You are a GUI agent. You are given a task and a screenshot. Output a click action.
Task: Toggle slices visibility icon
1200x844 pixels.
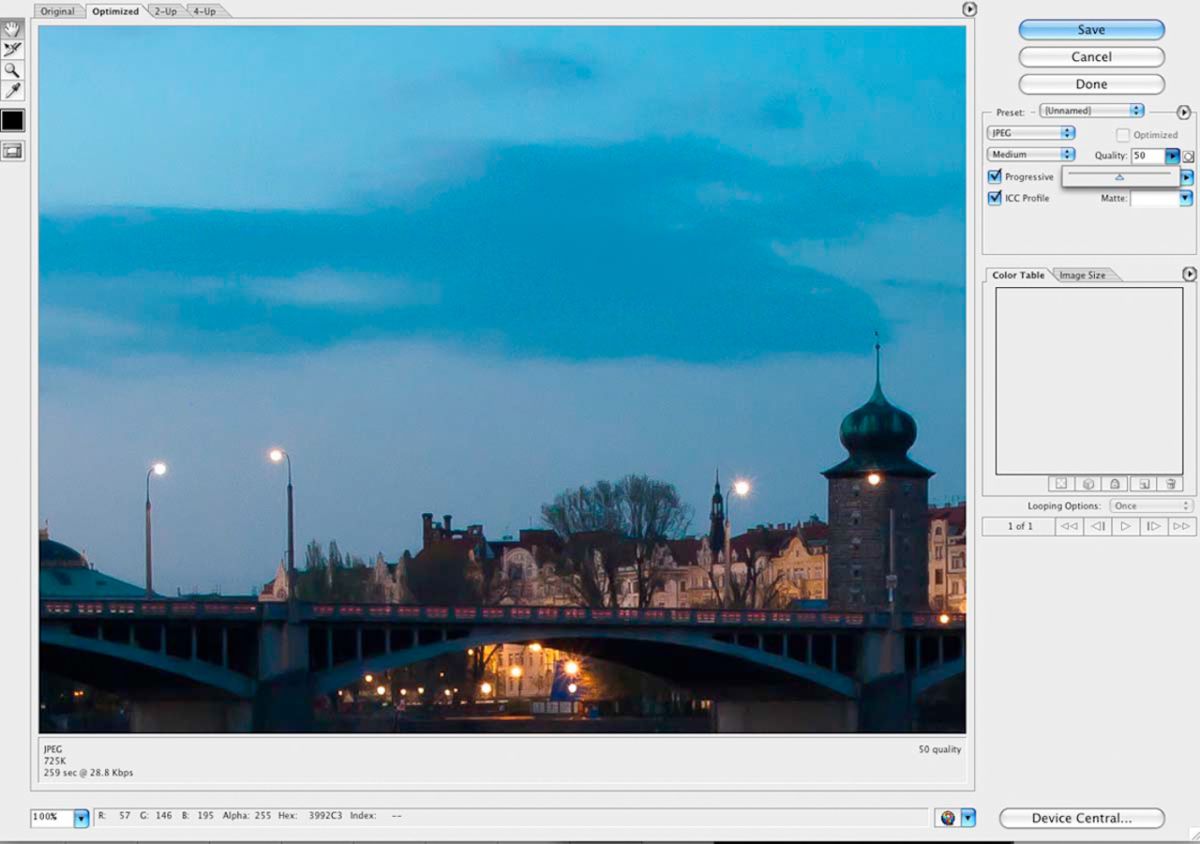(x=13, y=151)
